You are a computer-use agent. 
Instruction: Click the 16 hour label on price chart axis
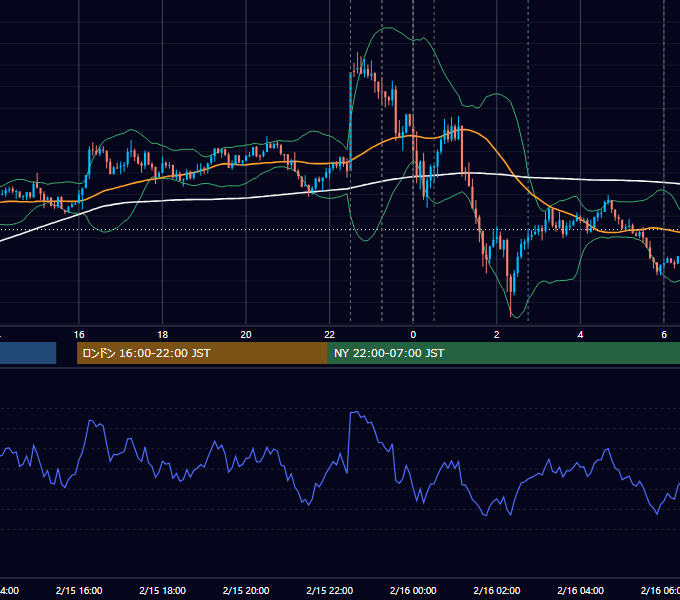(79, 335)
